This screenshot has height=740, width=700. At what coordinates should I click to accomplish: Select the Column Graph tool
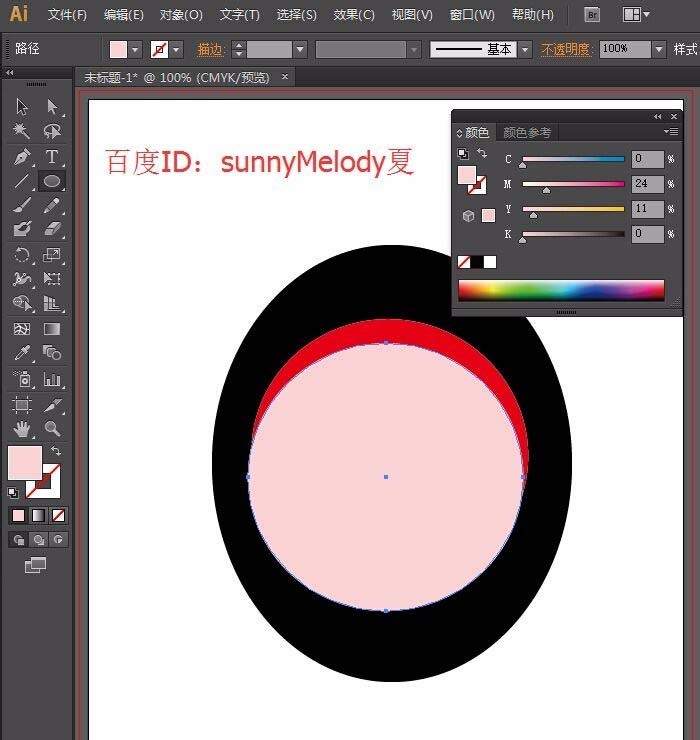(x=52, y=379)
